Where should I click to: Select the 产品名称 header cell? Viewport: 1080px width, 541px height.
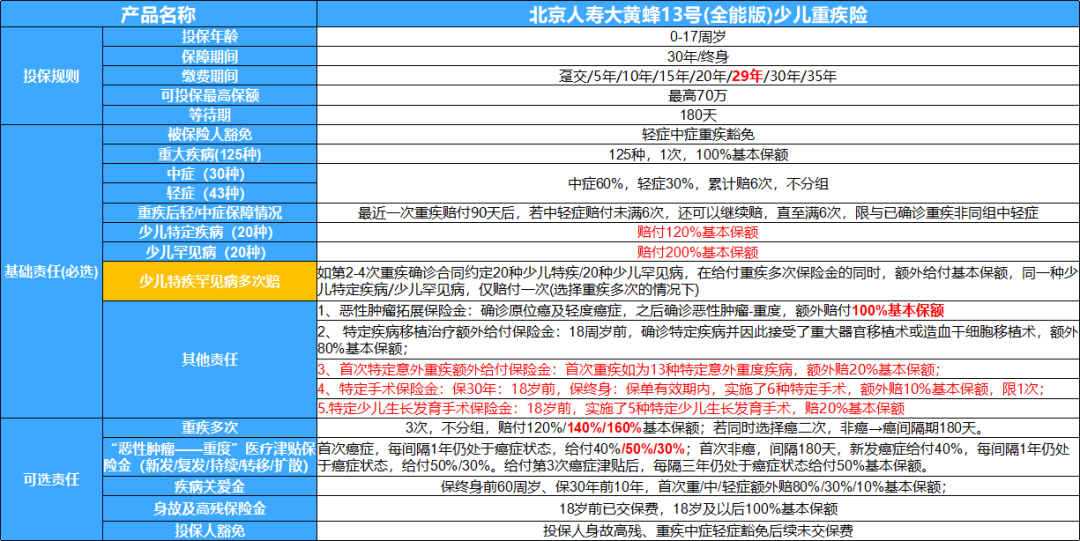point(158,13)
